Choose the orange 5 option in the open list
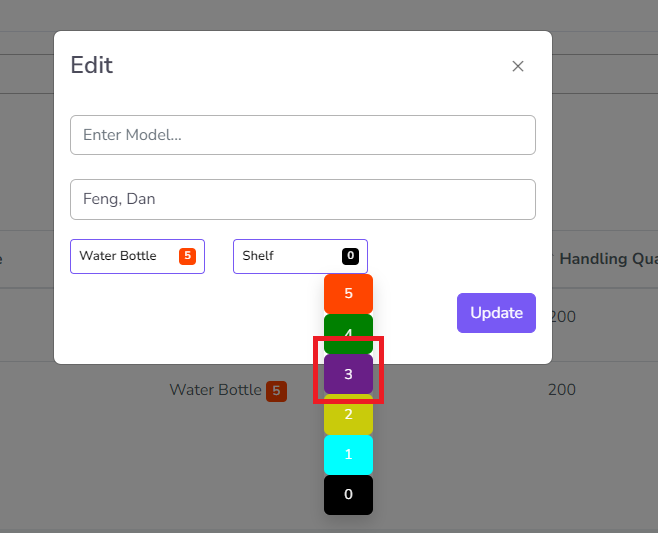The width and height of the screenshot is (658, 533). point(348,294)
